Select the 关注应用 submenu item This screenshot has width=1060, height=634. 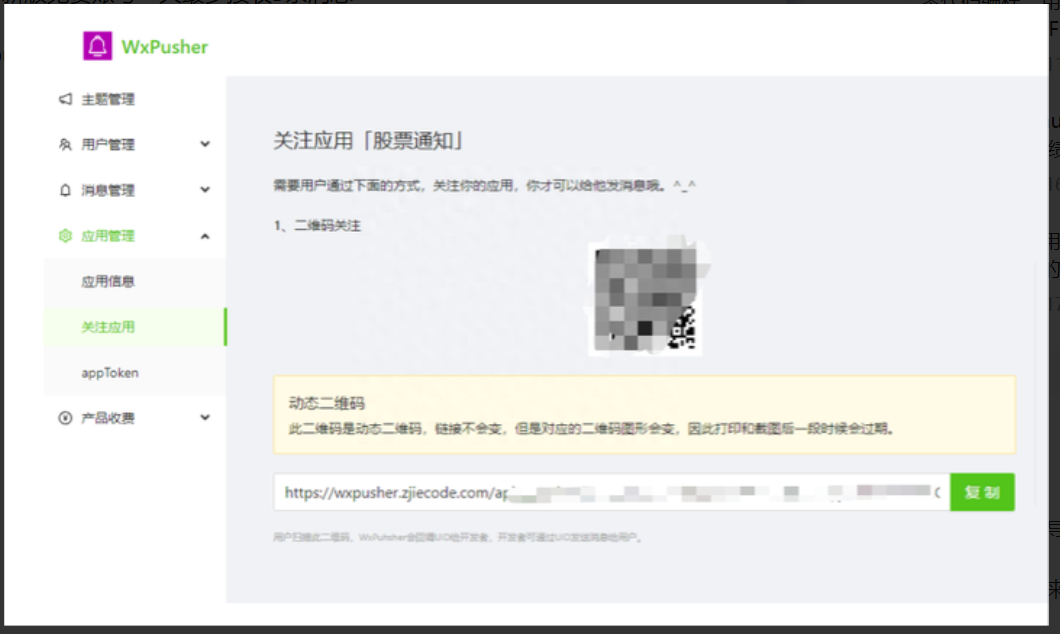[135, 327]
